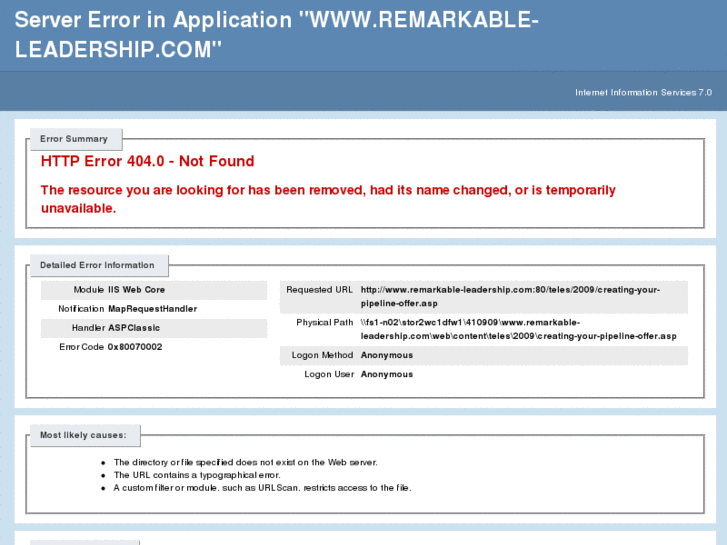Click the "Internet Information Services 7.0" label

point(643,92)
